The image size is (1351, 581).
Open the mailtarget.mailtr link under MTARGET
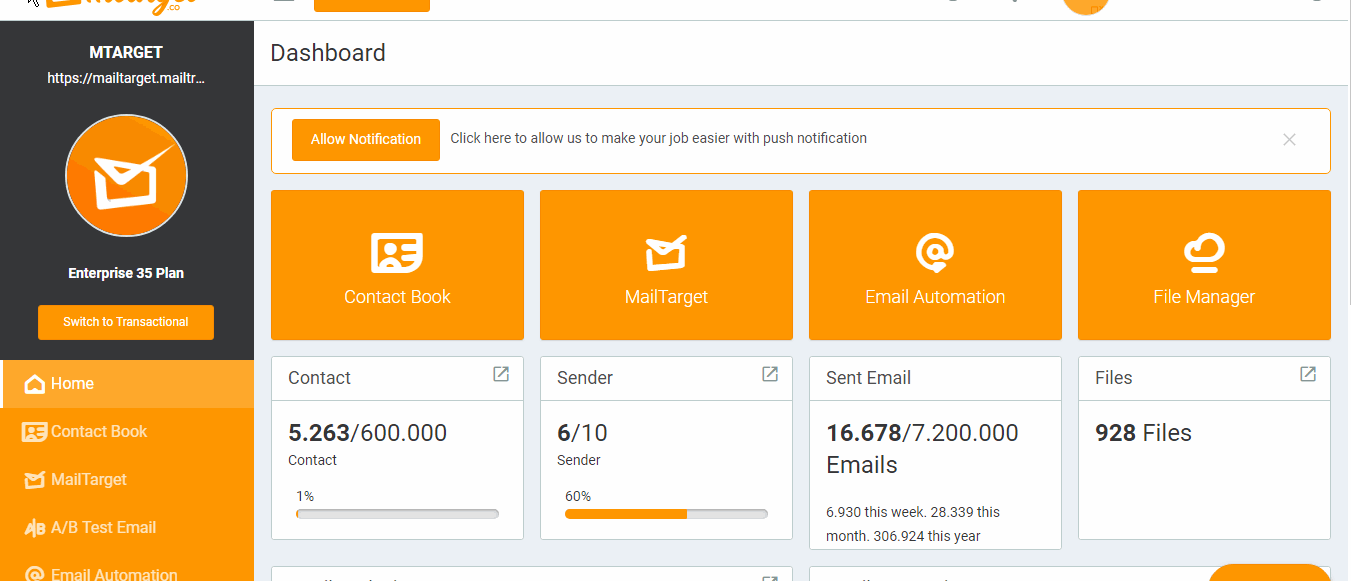125,77
